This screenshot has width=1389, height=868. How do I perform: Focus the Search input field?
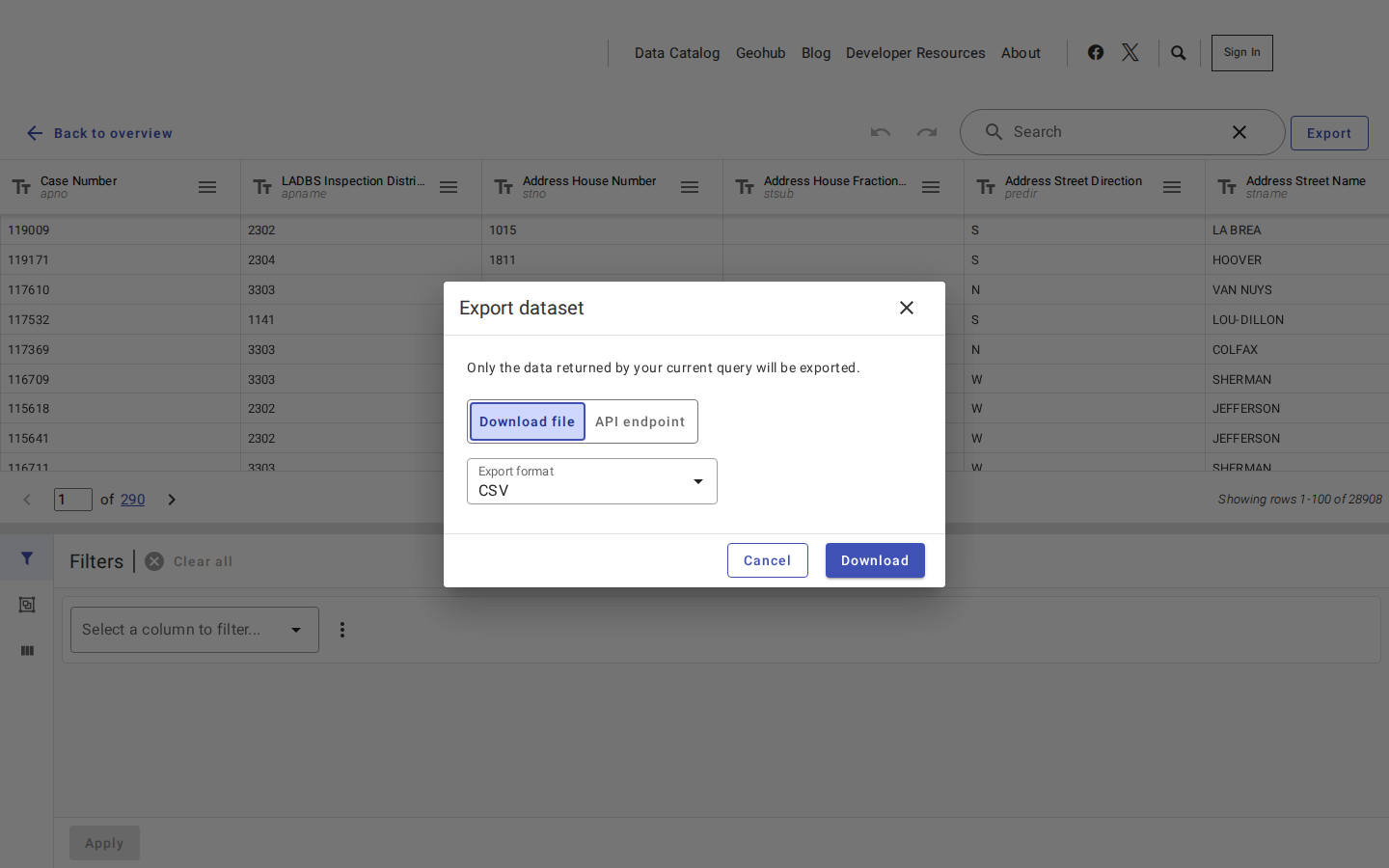coord(1114,132)
